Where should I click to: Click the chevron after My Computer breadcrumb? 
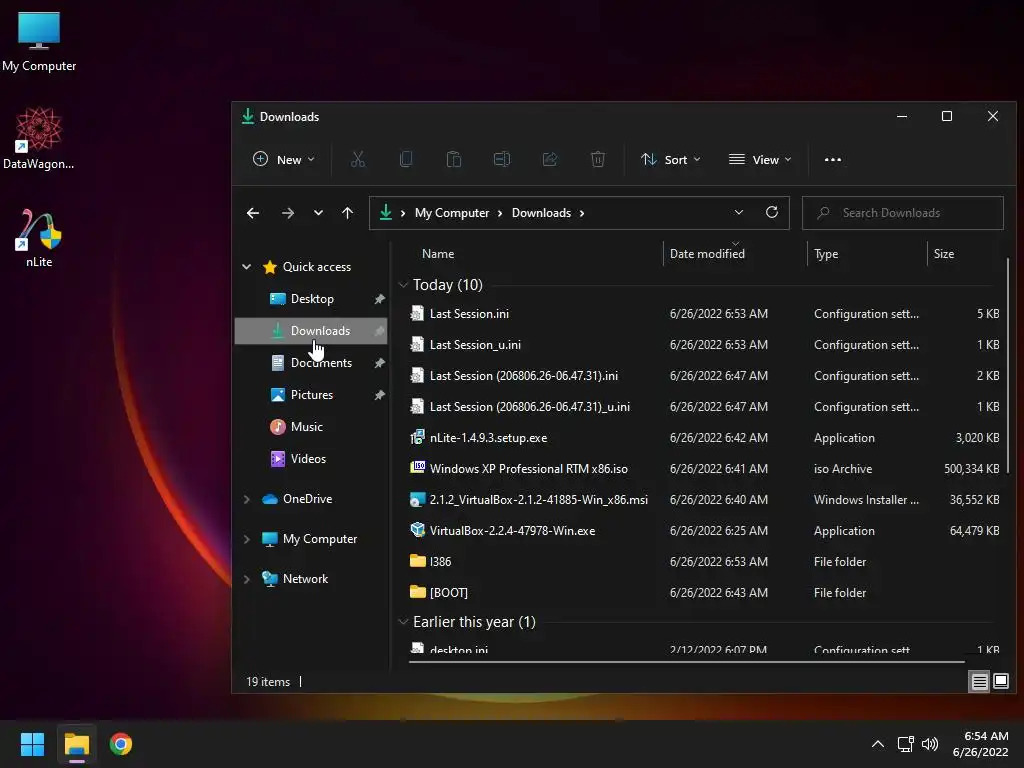click(500, 213)
